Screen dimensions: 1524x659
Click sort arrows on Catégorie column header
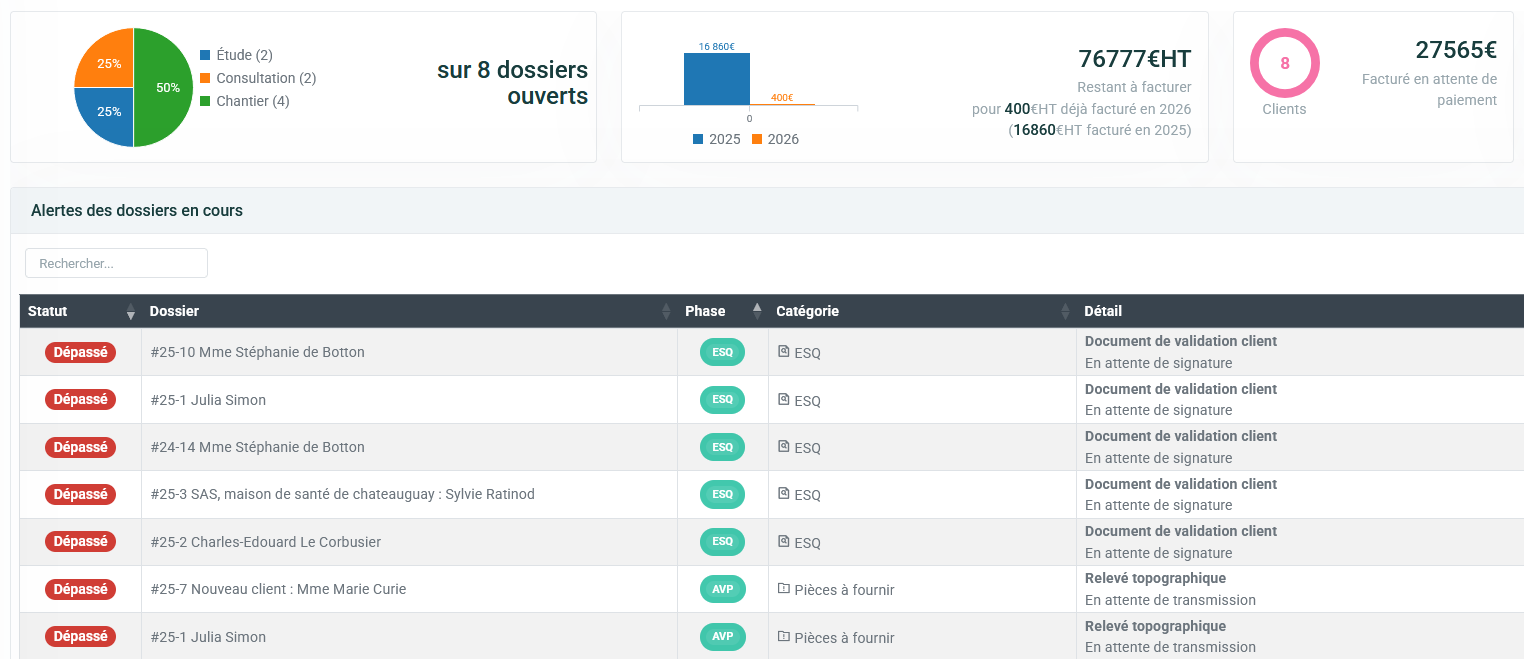pyautogui.click(x=1065, y=312)
